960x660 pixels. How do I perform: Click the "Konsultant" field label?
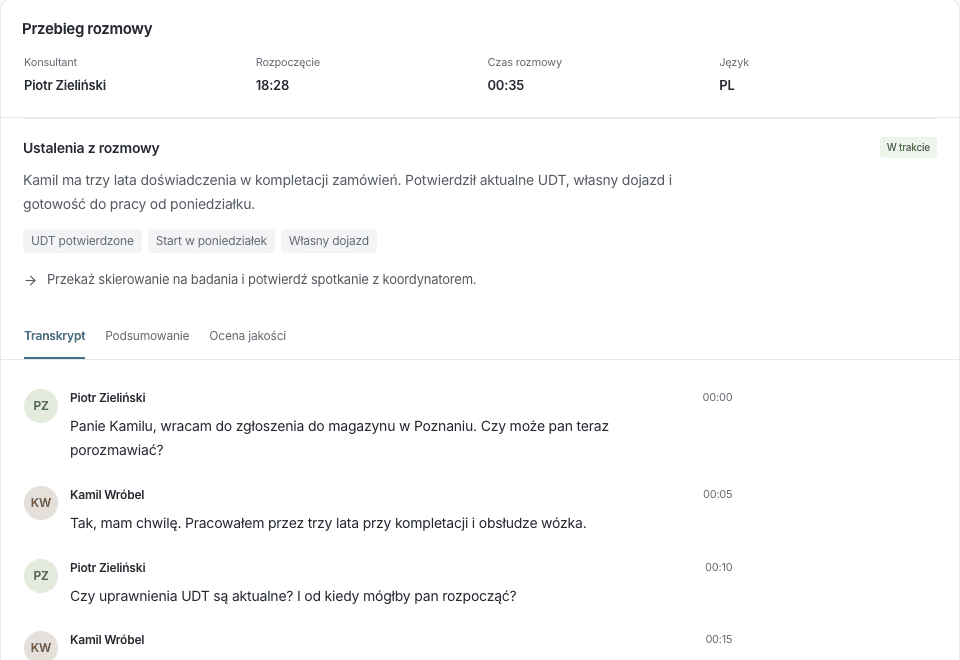[x=51, y=62]
